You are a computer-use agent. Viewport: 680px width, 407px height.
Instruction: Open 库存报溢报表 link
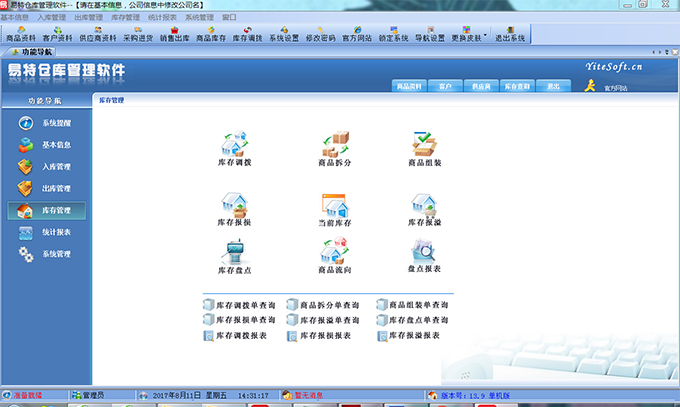(x=409, y=335)
